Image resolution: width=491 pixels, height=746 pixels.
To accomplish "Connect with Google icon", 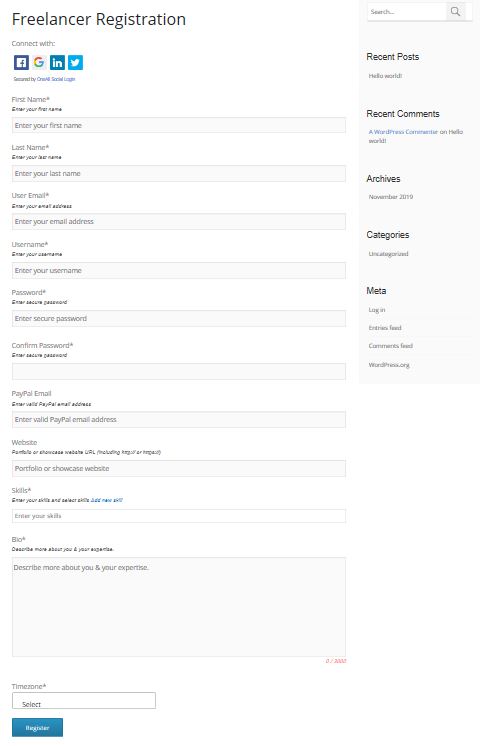I will (x=39, y=62).
